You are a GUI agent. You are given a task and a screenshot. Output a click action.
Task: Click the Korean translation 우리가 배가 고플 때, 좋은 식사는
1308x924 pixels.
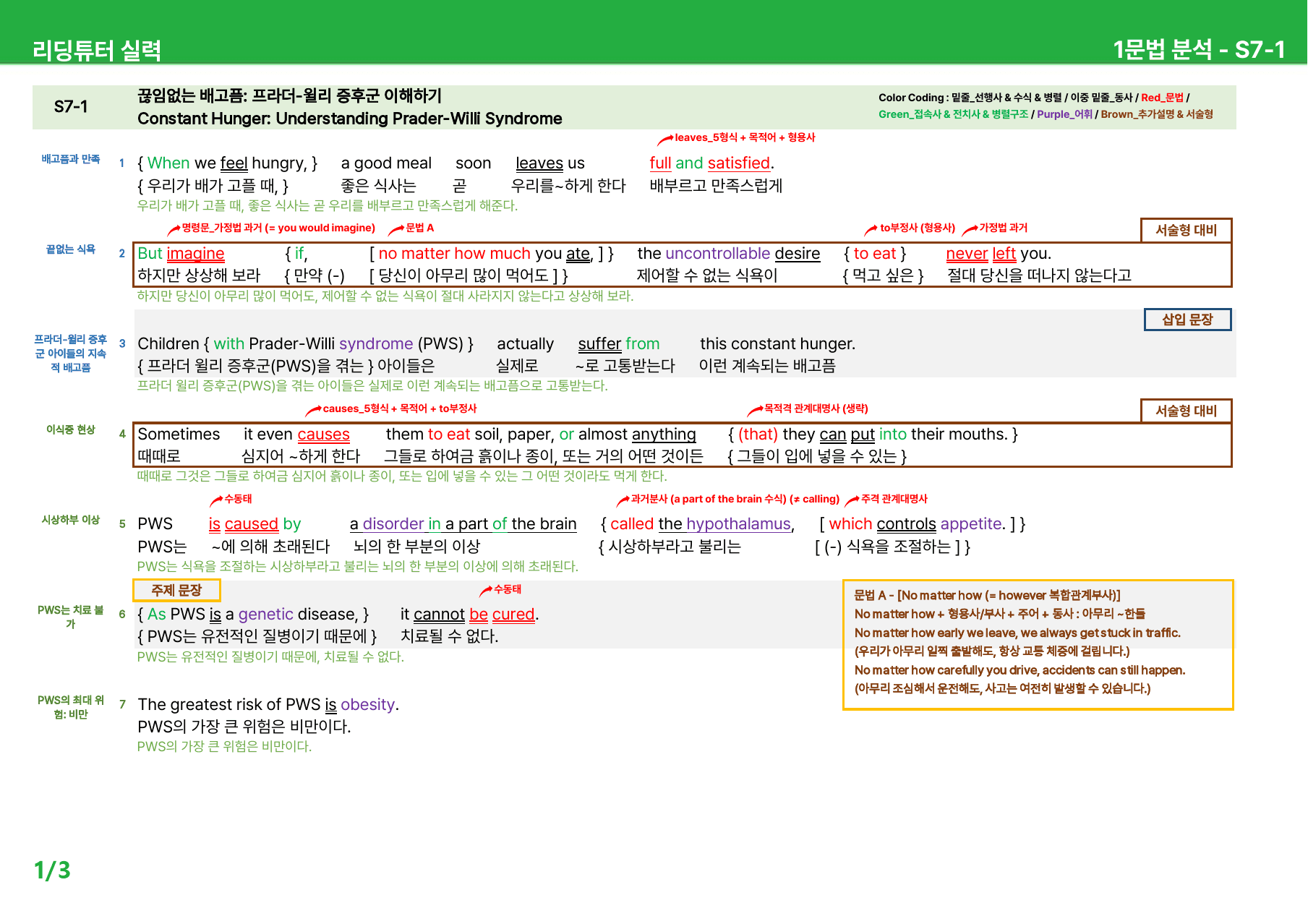328,205
